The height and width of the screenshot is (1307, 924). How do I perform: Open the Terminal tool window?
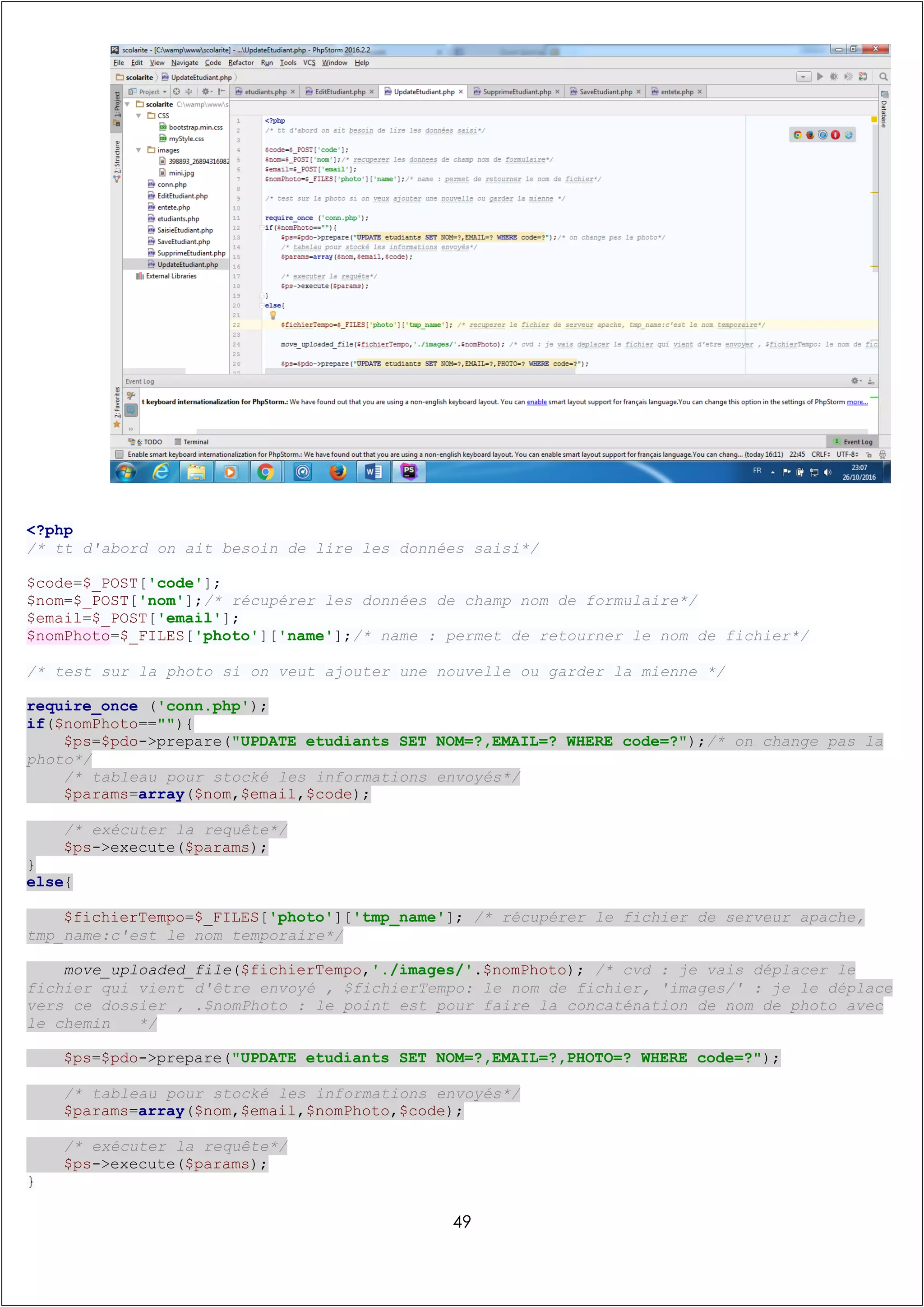[192, 442]
